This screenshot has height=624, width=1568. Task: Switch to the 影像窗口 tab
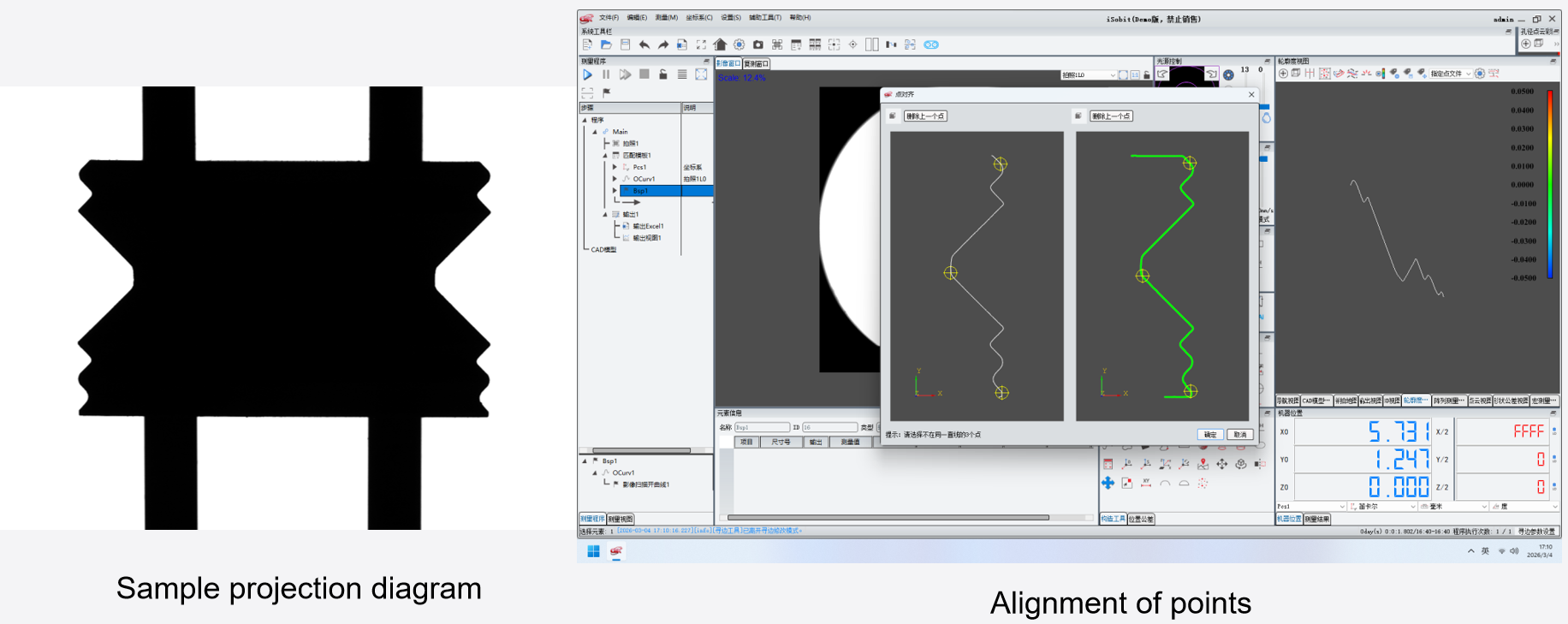click(728, 63)
